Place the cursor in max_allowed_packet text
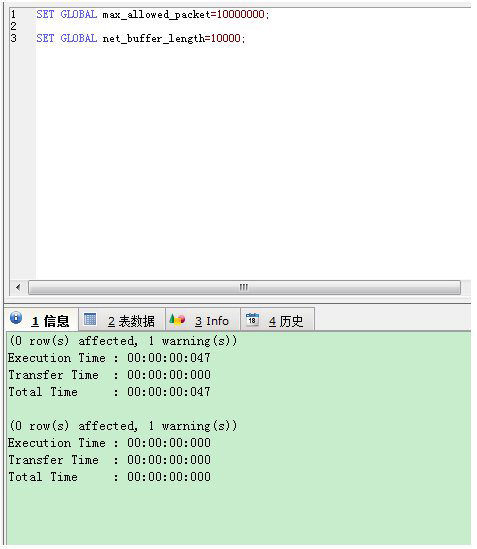Screen dimensions: 477x549 tap(156, 15)
